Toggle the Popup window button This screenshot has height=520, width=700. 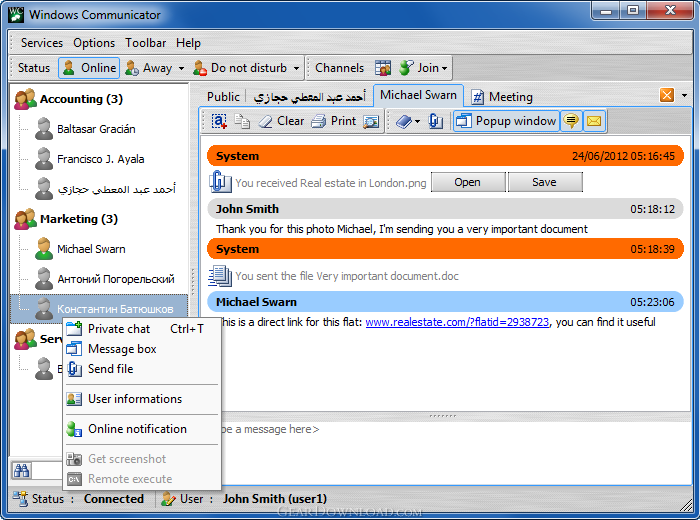coord(506,121)
